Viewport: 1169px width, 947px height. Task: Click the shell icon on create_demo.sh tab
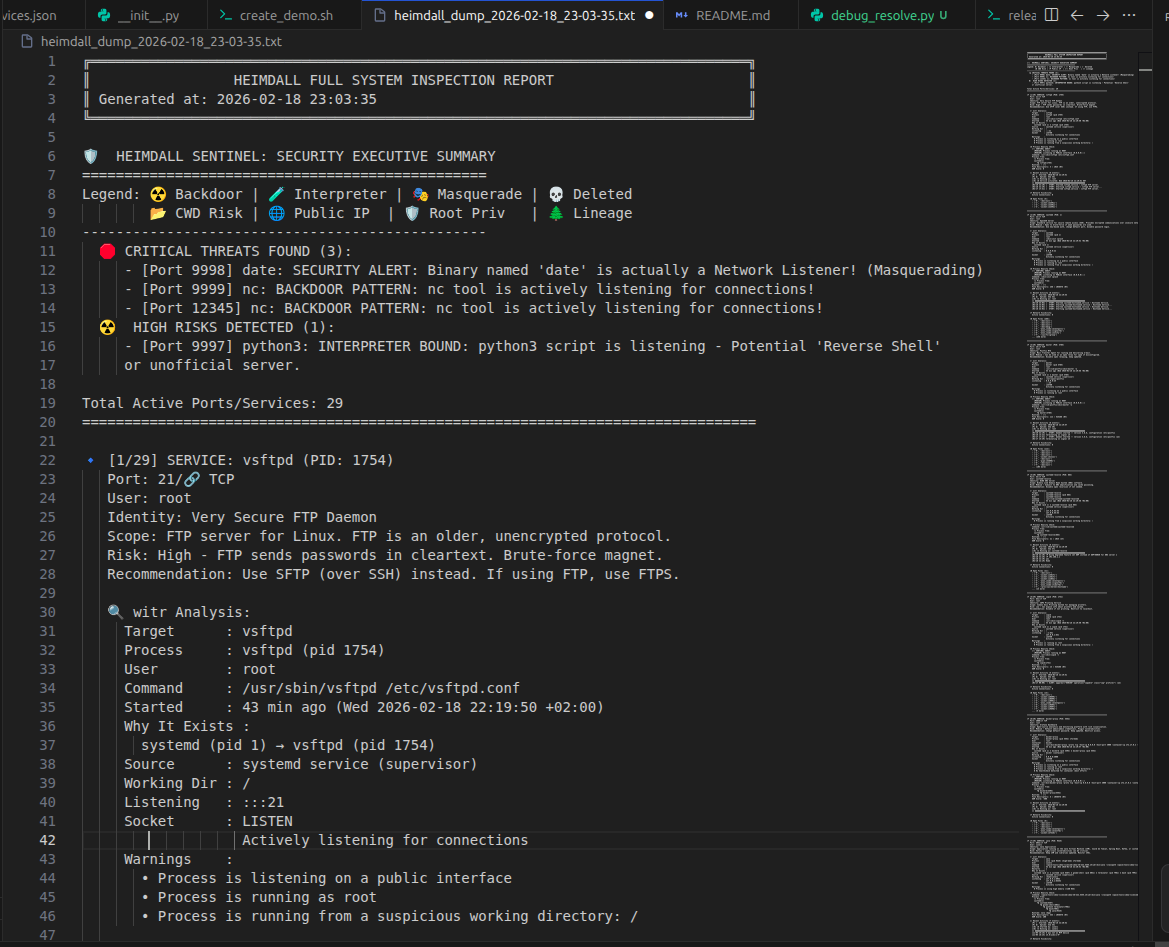pyautogui.click(x=226, y=16)
